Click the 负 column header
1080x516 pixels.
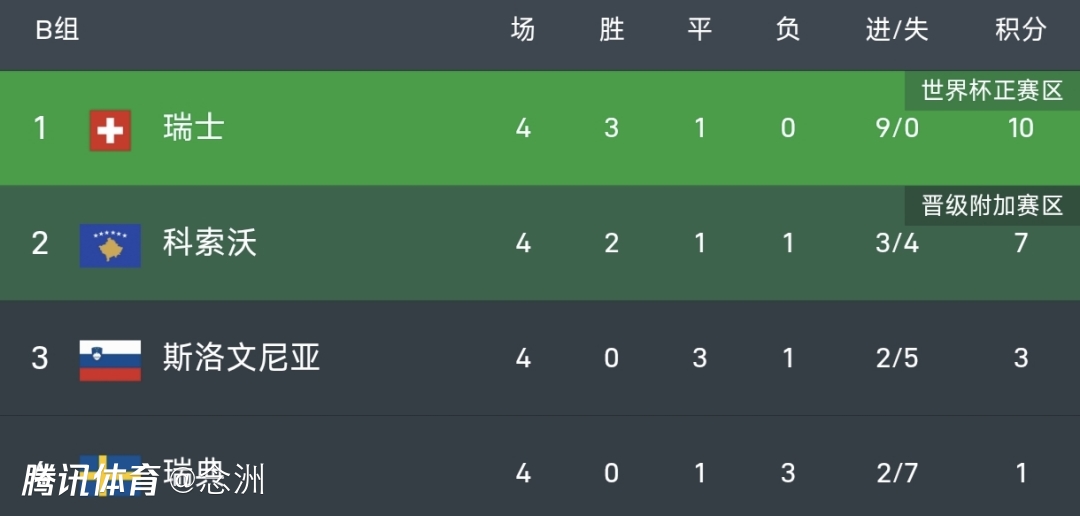(788, 30)
